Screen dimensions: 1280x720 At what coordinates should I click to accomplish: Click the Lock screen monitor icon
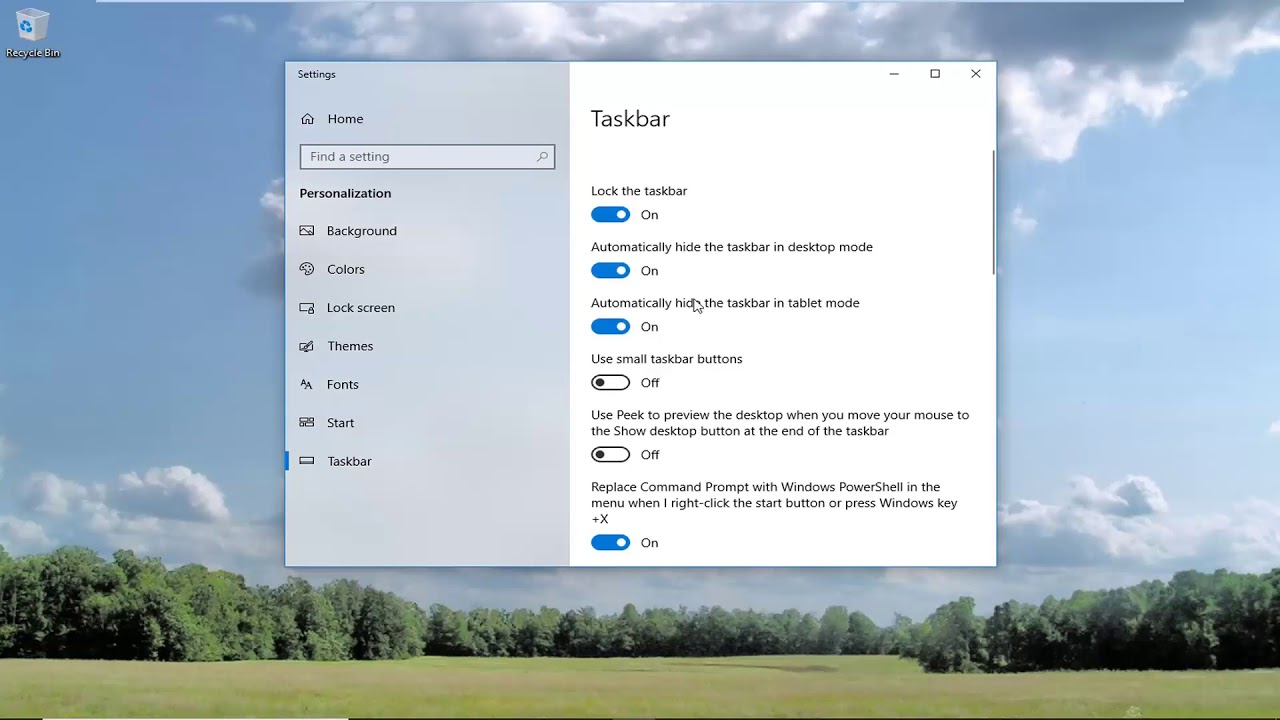[307, 308]
